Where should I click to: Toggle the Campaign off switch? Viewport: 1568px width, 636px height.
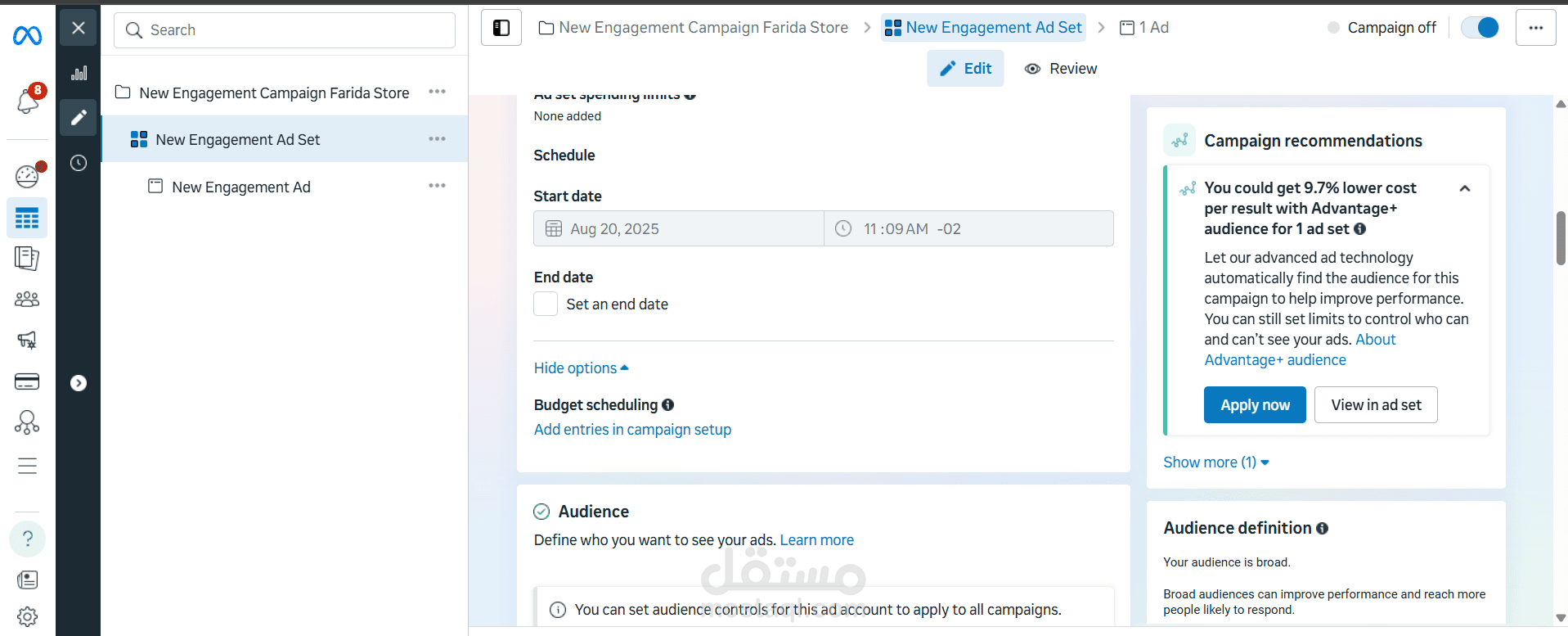[x=1480, y=28]
